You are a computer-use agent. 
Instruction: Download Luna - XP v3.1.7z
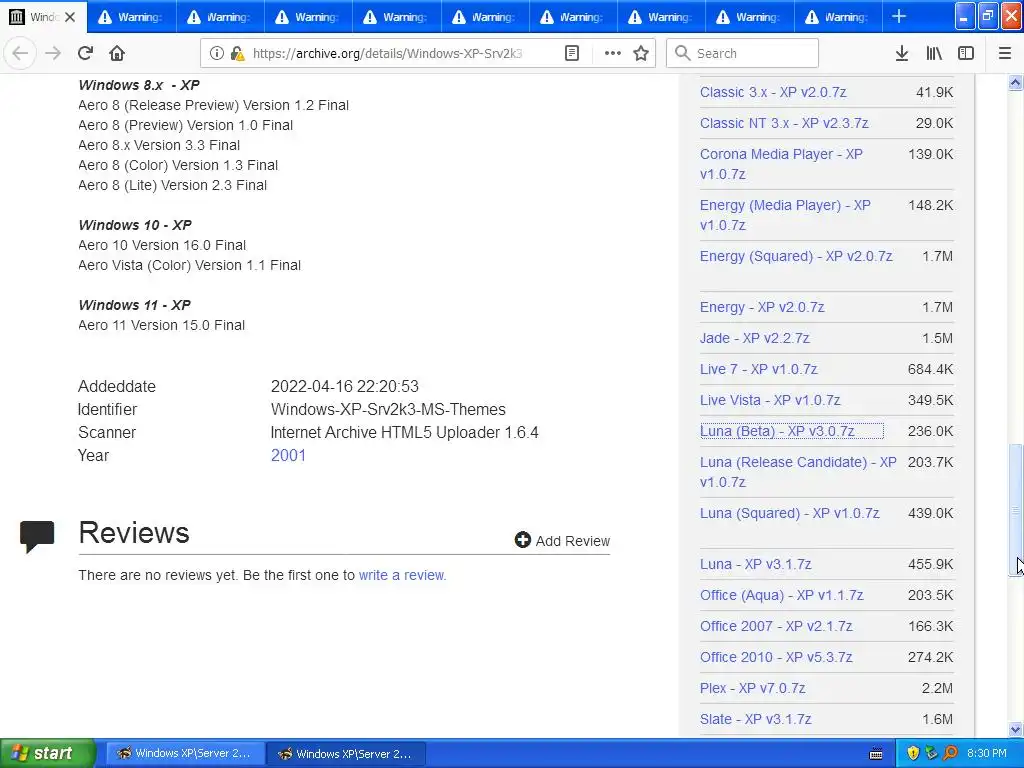point(756,564)
